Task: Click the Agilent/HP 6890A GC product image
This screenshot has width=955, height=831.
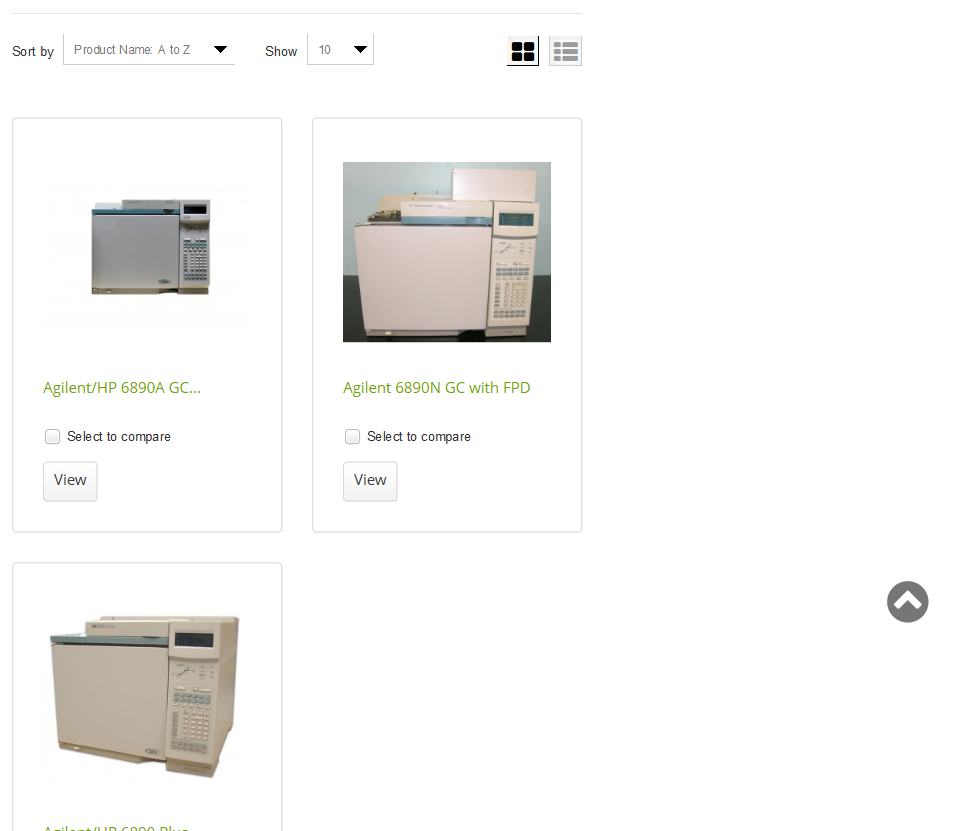Action: click(150, 247)
